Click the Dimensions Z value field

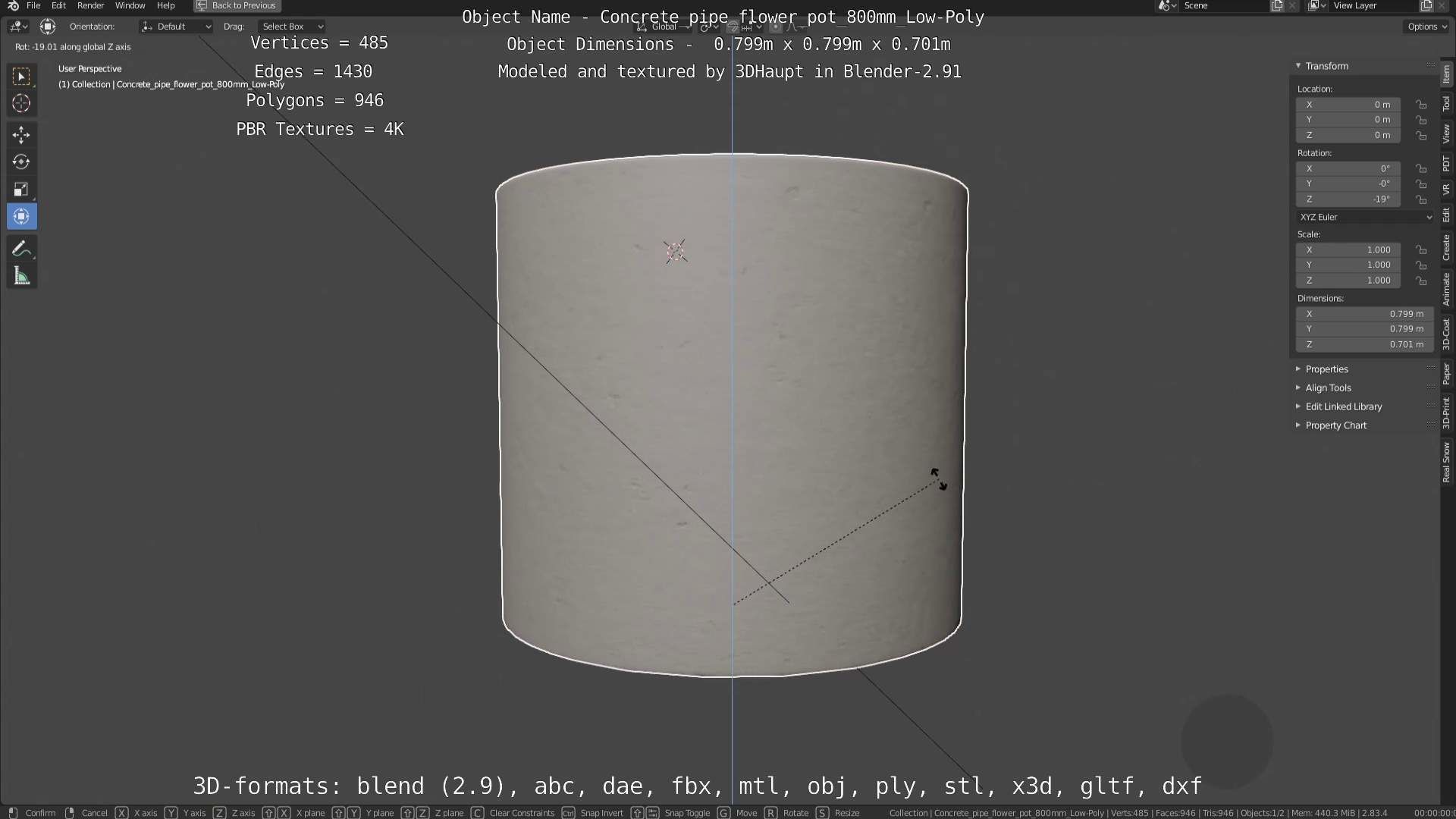(1364, 344)
